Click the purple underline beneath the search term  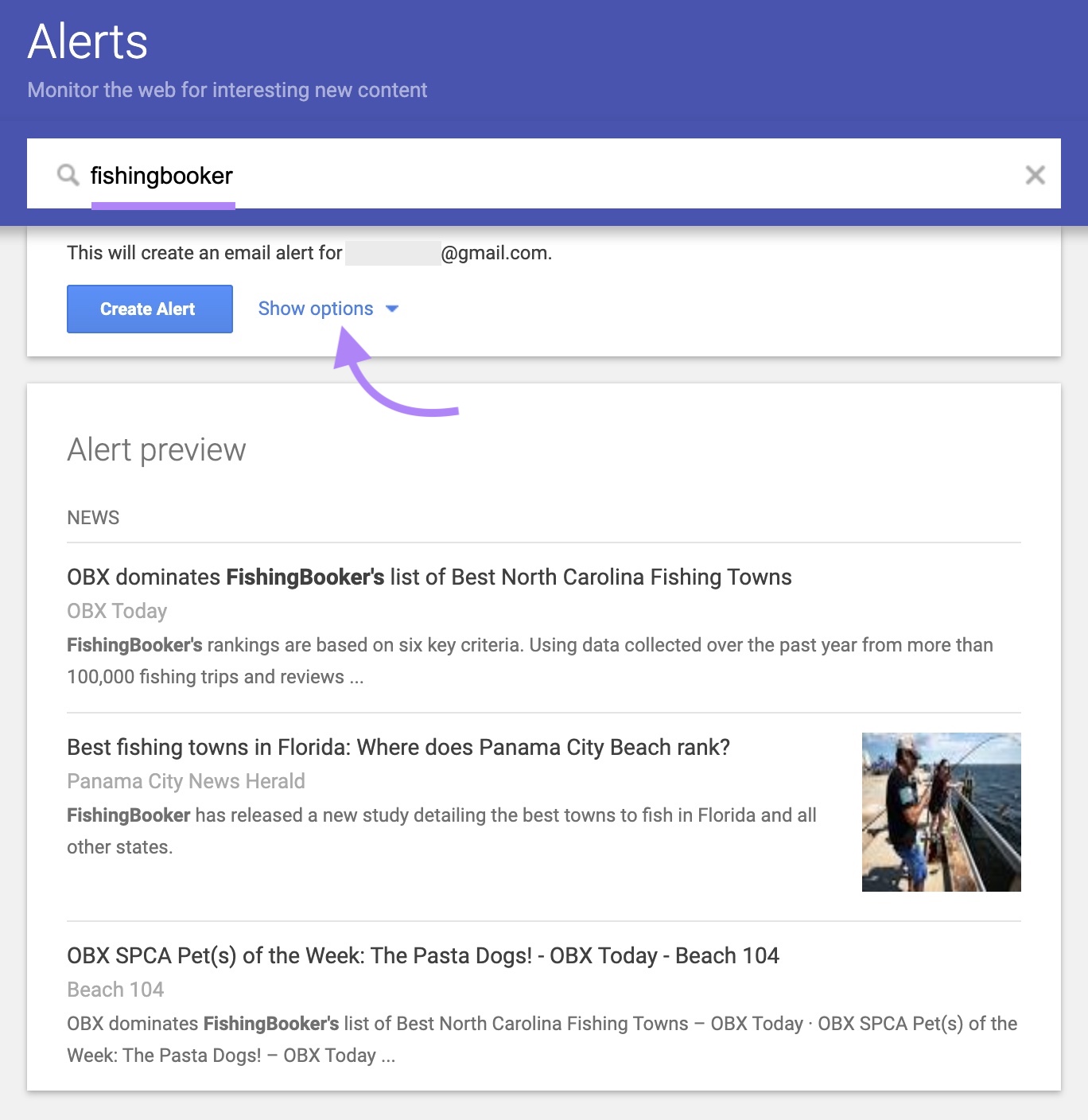(163, 205)
